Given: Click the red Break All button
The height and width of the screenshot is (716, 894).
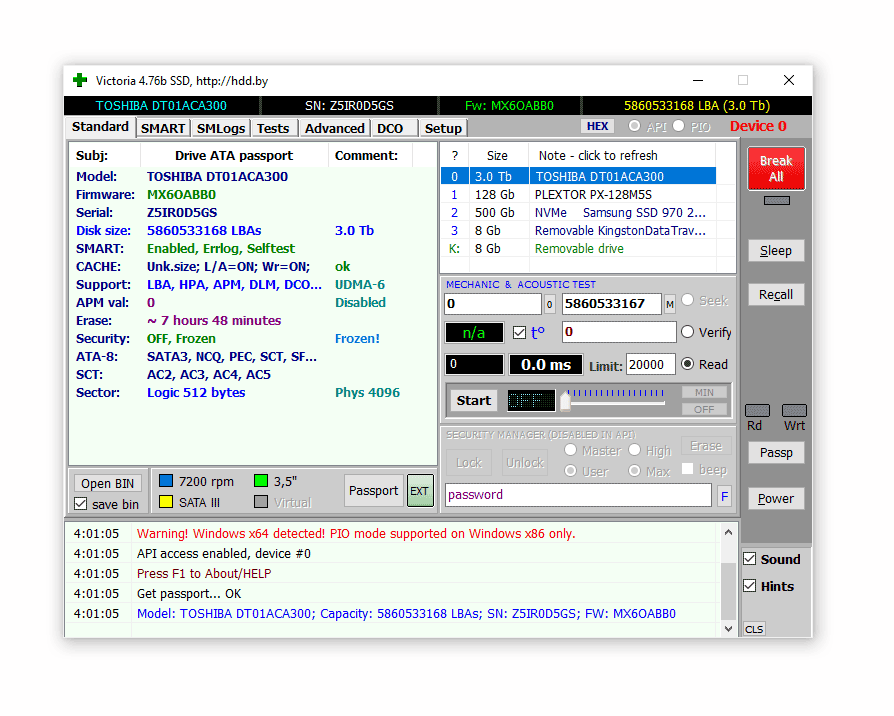Looking at the screenshot, I should [x=777, y=169].
